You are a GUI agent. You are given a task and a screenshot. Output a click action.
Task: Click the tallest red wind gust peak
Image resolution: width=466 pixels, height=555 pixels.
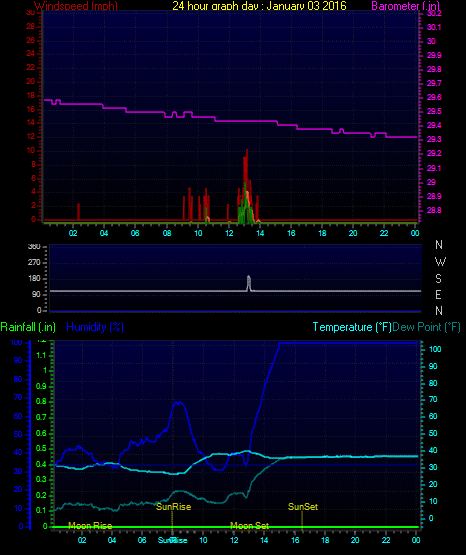pyautogui.click(x=247, y=150)
